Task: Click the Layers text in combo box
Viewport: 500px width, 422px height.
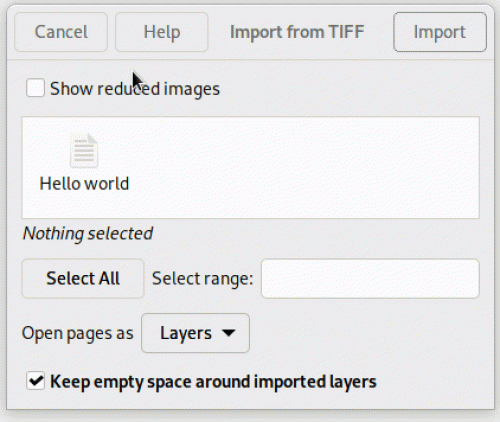Action: pyautogui.click(x=186, y=333)
